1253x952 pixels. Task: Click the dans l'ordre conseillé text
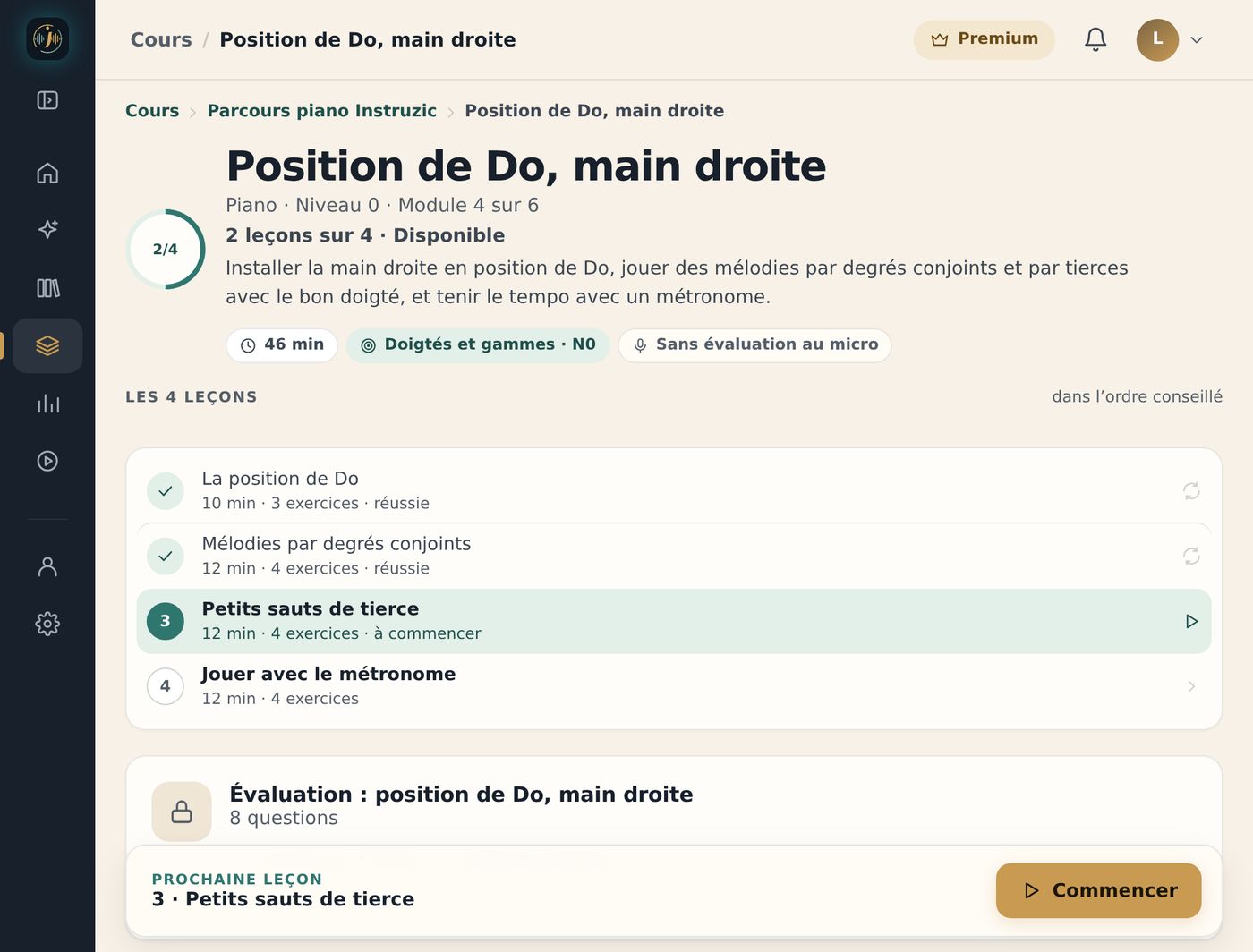pyautogui.click(x=1137, y=396)
